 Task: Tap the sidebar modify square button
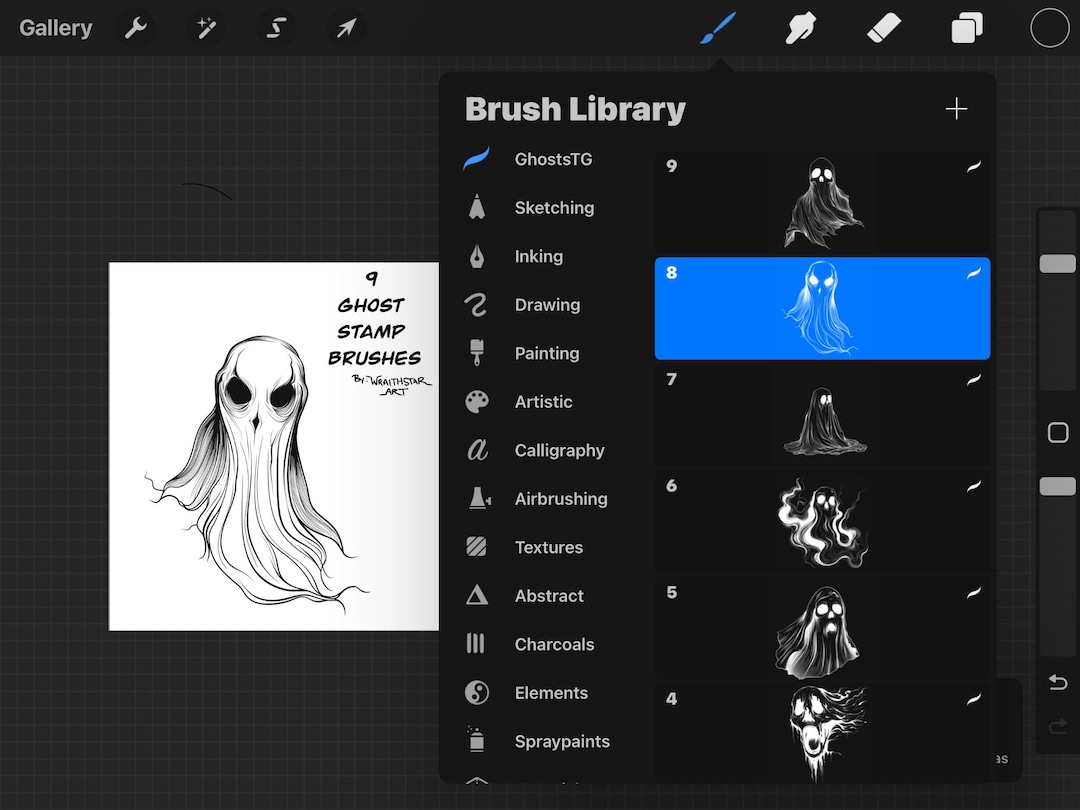[x=1057, y=433]
